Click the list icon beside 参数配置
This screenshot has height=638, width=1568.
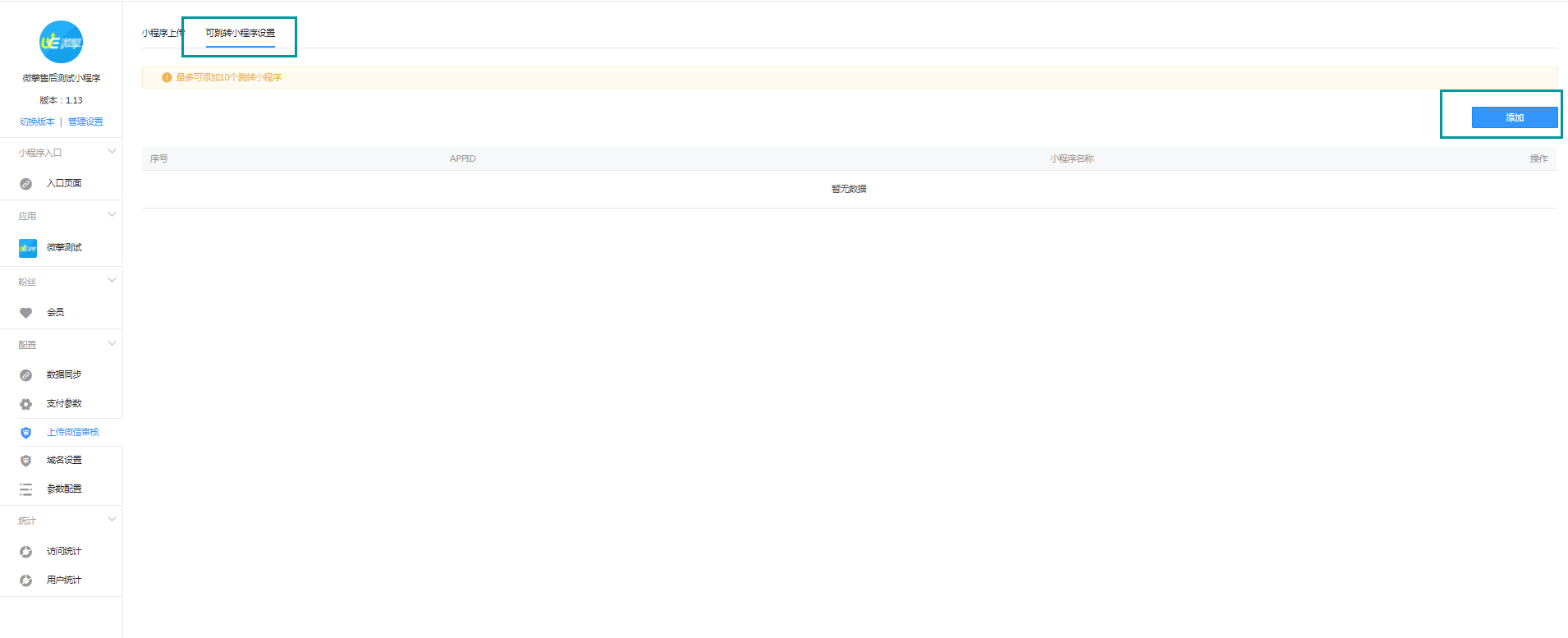pyautogui.click(x=26, y=489)
